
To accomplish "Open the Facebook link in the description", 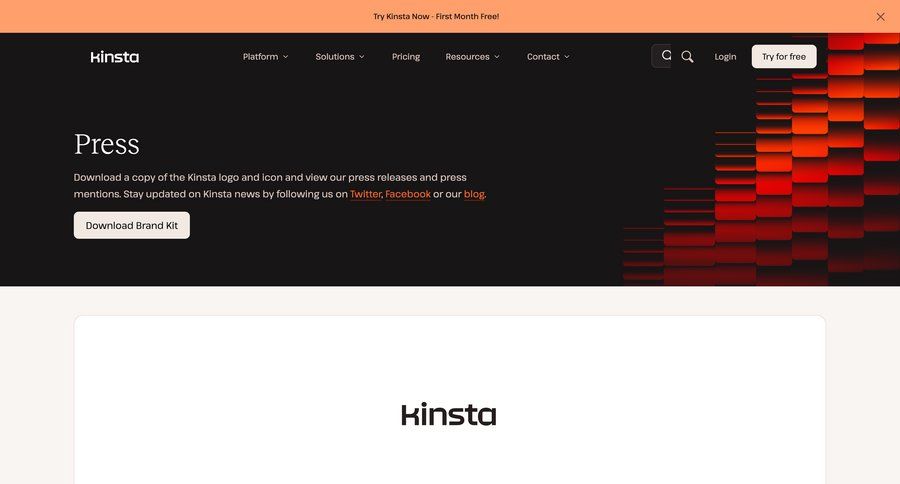I will 408,194.
